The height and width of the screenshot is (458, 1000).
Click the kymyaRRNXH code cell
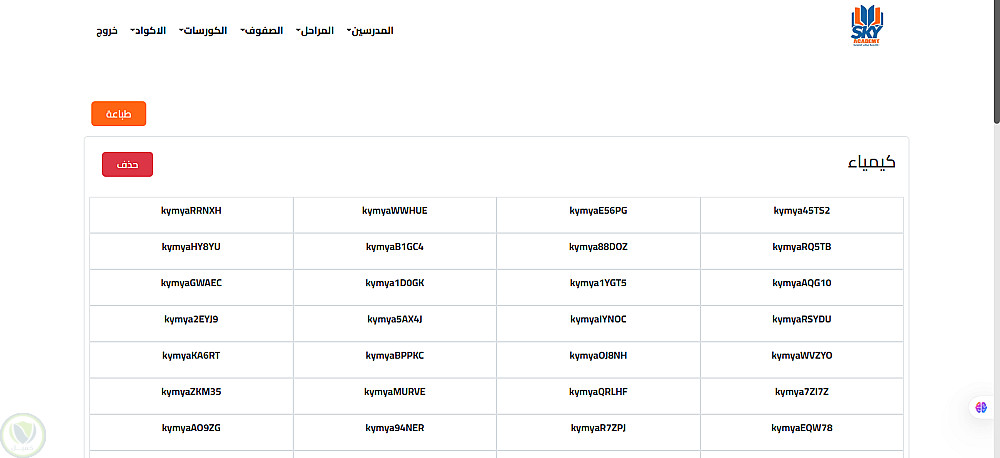click(x=191, y=211)
